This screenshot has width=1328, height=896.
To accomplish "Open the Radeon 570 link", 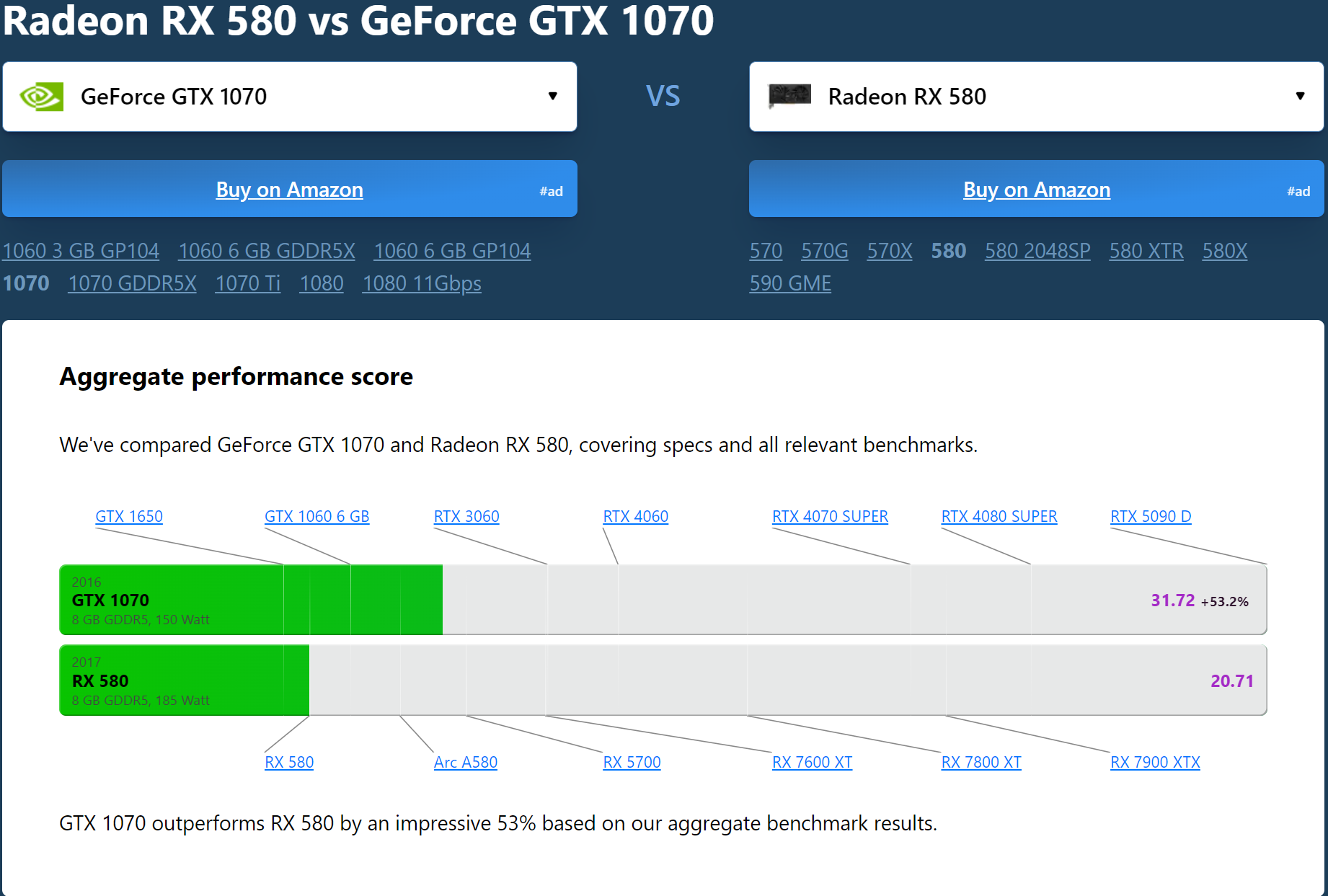I will click(x=766, y=251).
